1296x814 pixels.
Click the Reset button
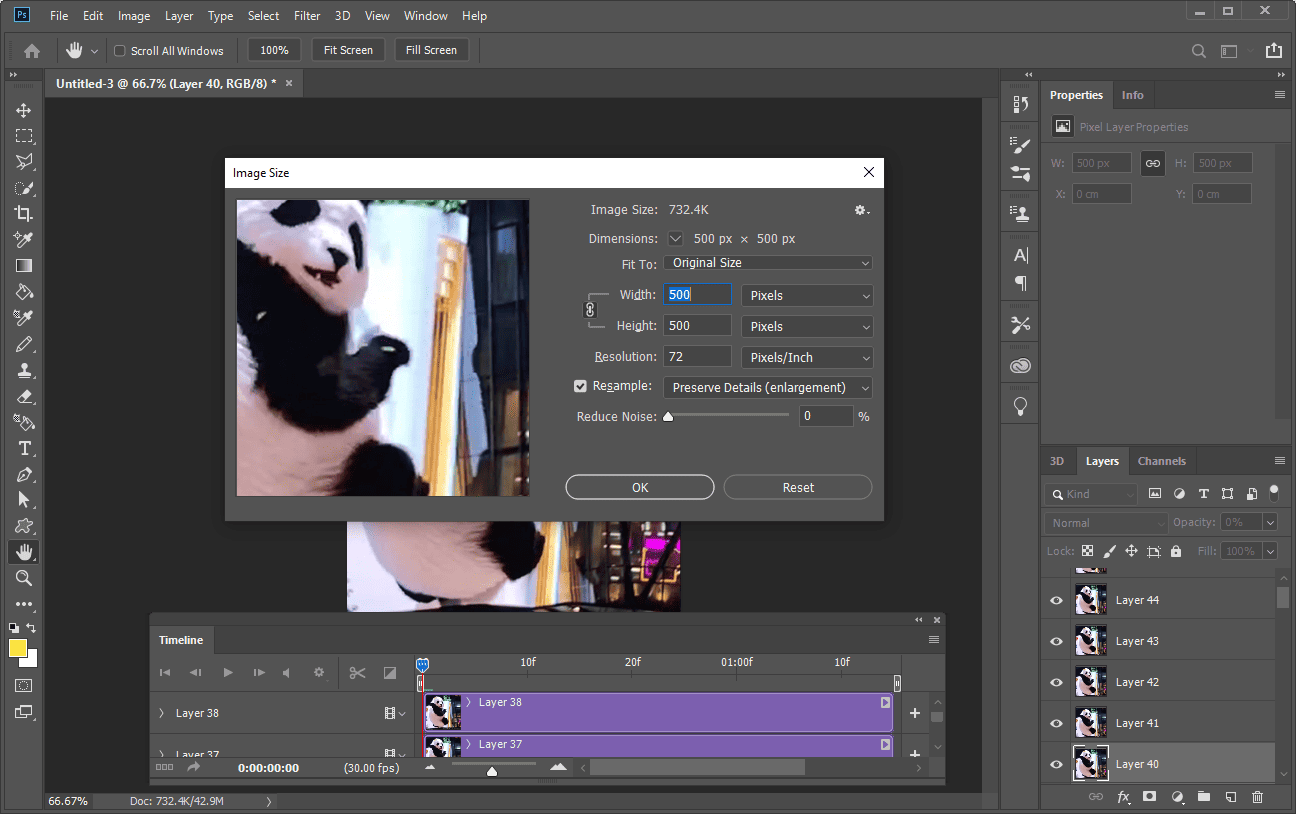(x=798, y=487)
